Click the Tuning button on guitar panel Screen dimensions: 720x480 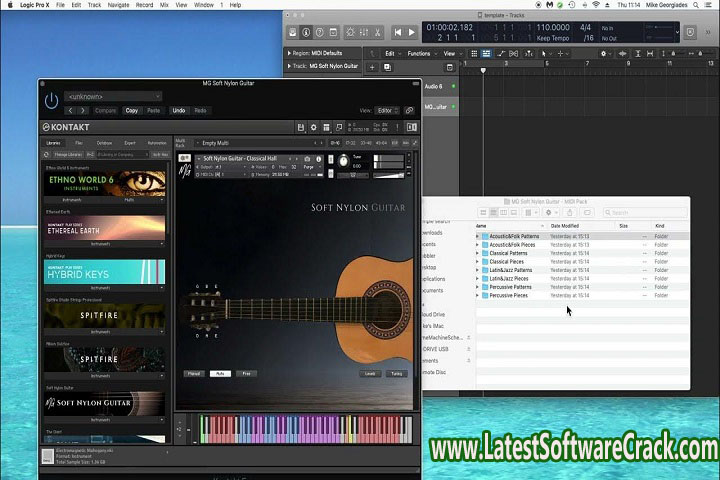click(397, 373)
